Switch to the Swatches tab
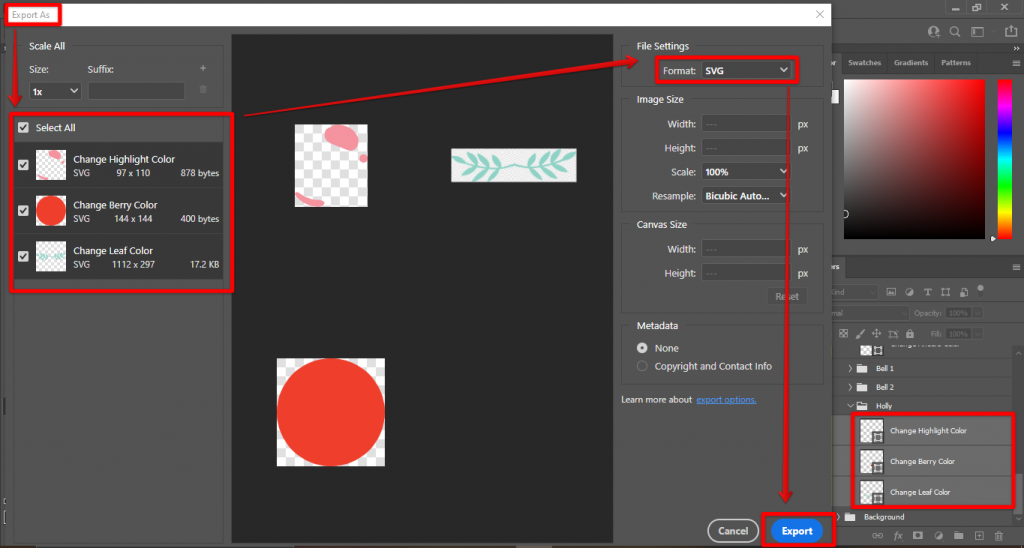Screen dimensions: 1024x548 [864, 63]
